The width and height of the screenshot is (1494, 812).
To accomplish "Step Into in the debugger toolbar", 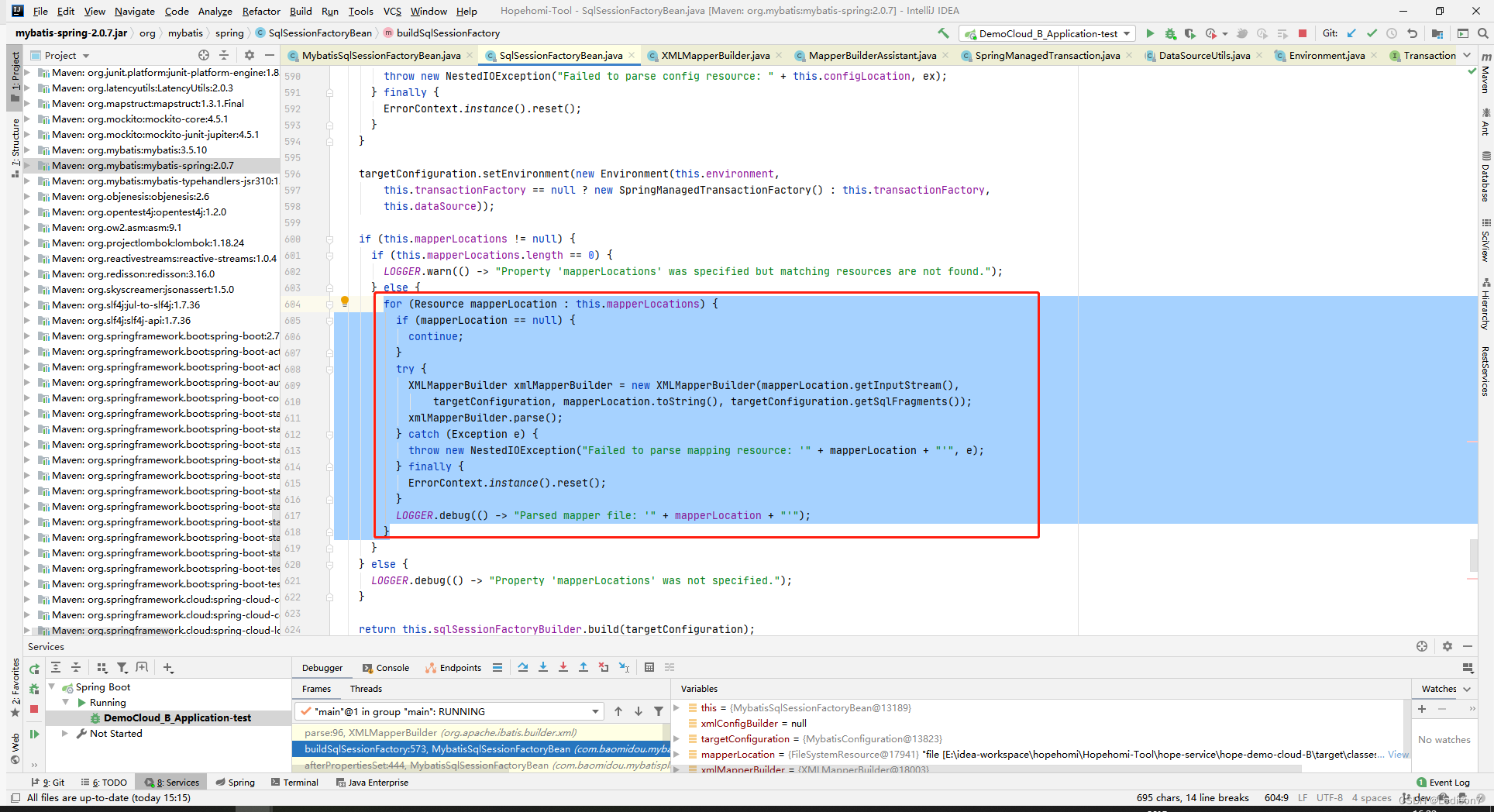I will [543, 667].
